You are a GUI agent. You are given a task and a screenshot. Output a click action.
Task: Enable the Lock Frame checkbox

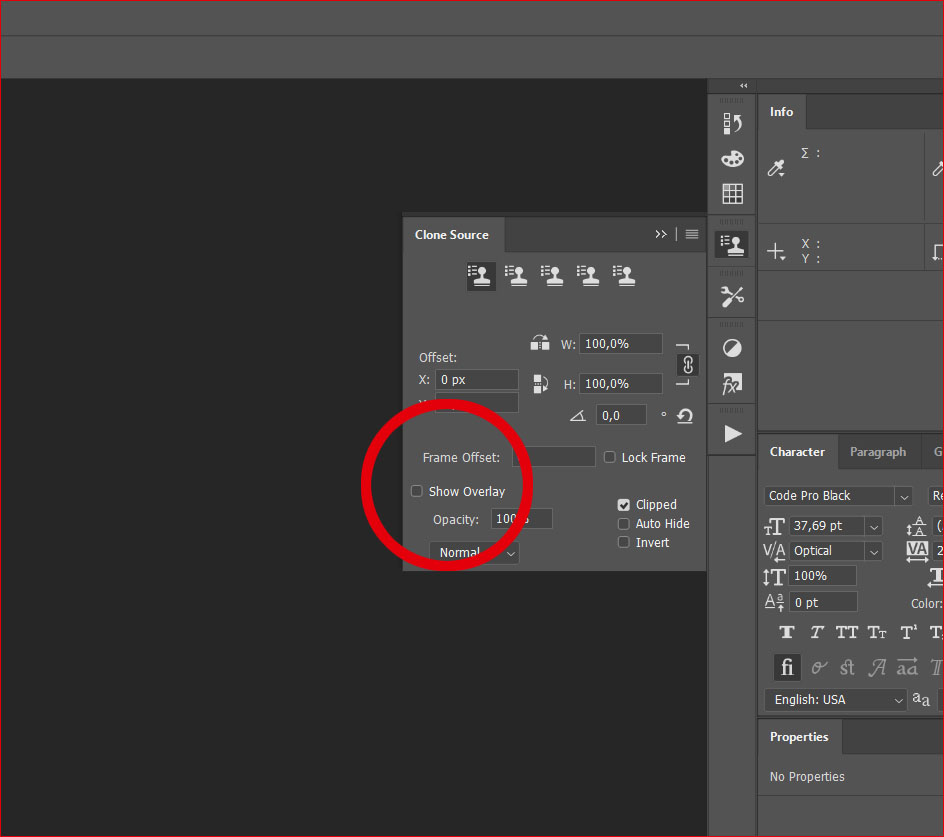pos(610,457)
